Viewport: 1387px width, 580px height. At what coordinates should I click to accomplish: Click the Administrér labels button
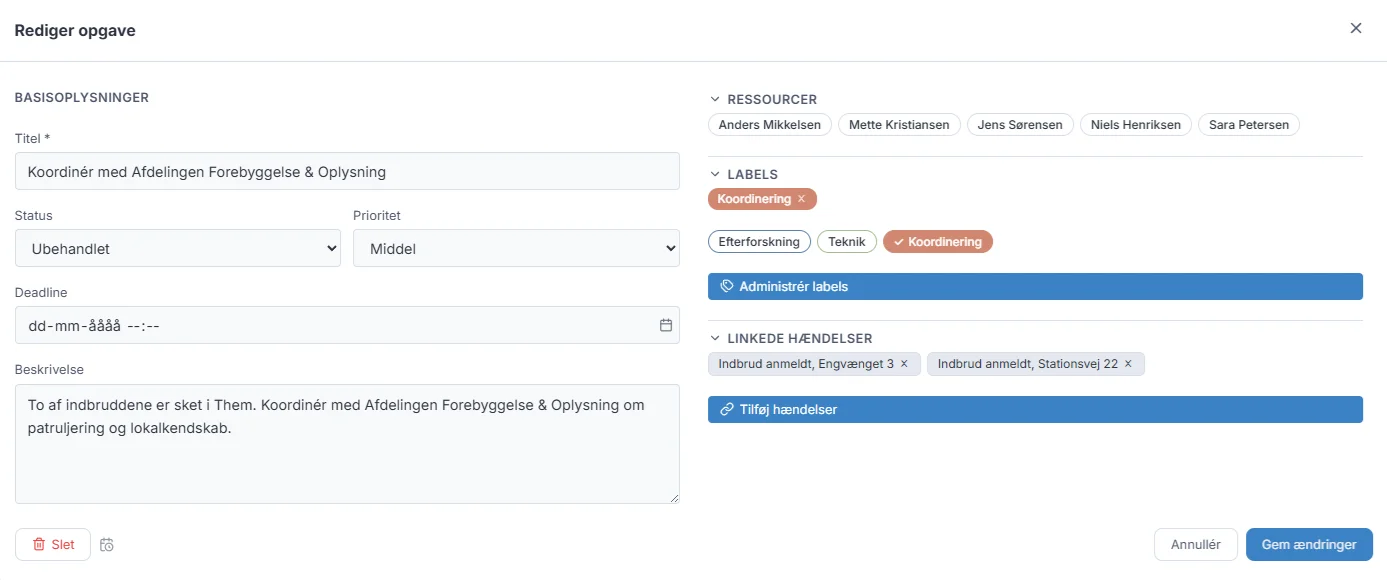[x=1035, y=286]
